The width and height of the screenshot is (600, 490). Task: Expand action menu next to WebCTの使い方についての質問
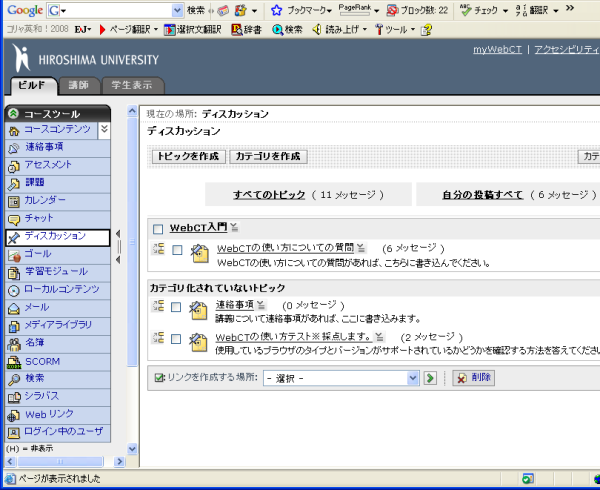point(361,249)
